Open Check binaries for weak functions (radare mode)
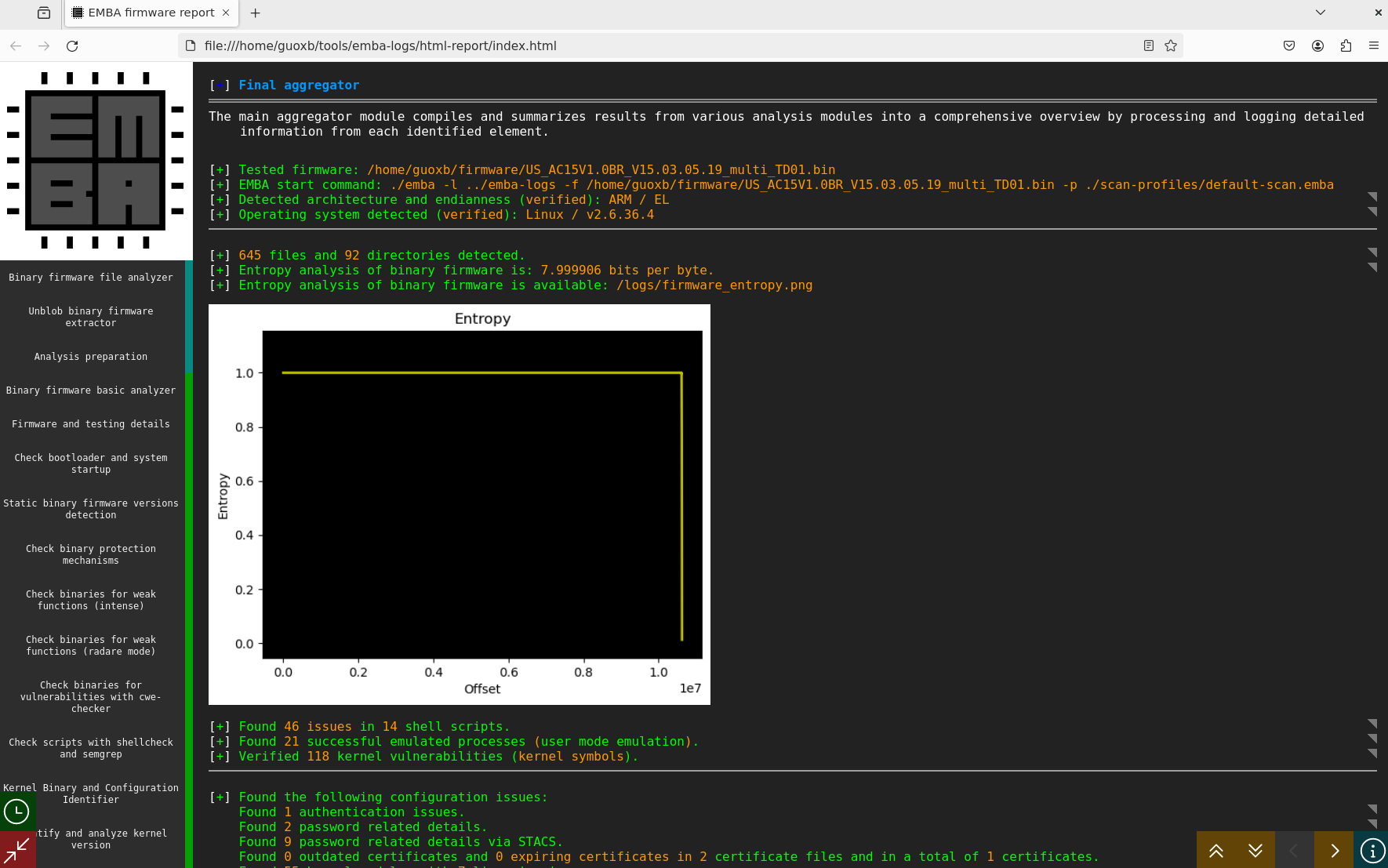The image size is (1388, 868). point(91,645)
